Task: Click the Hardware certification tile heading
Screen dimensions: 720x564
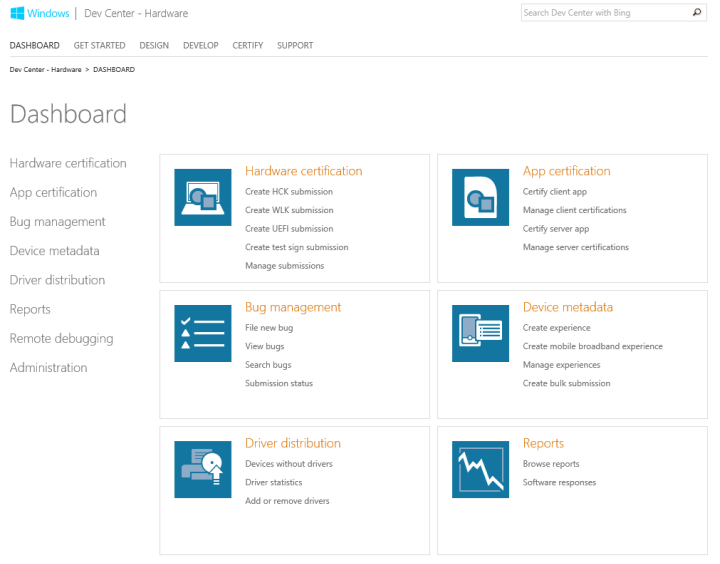Action: coord(304,171)
